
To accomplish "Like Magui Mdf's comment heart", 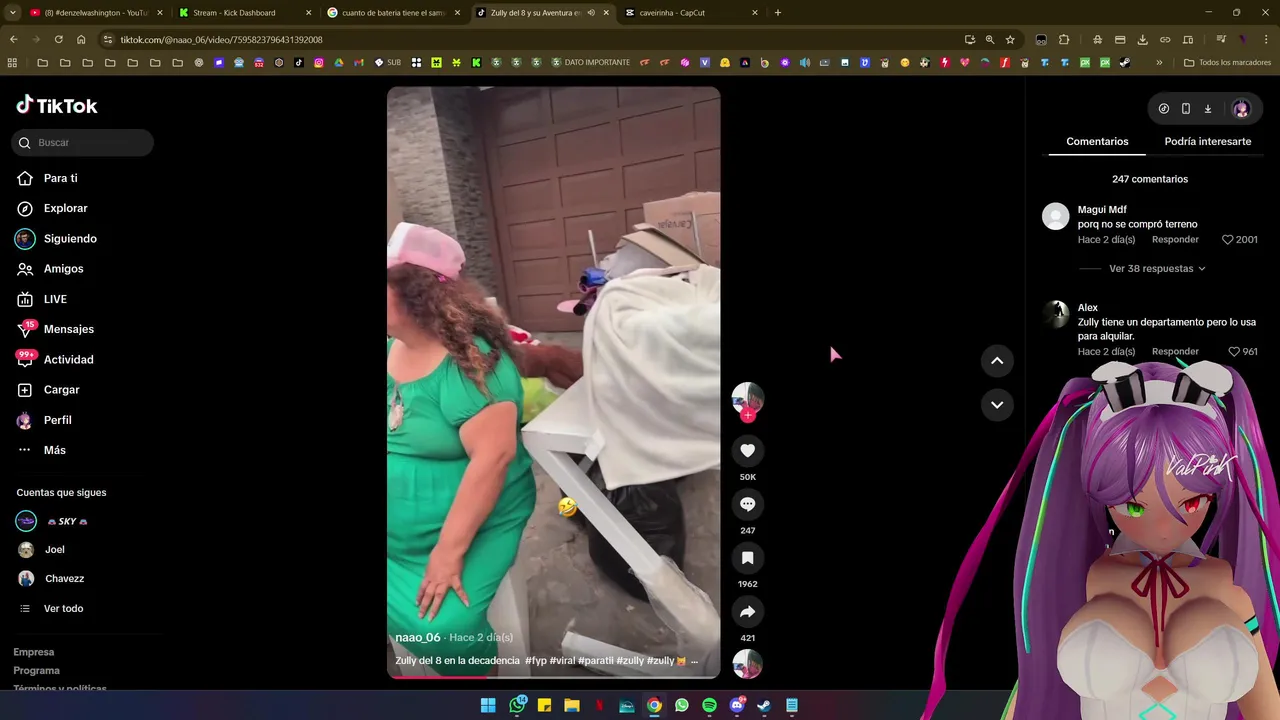I will coord(1227,240).
